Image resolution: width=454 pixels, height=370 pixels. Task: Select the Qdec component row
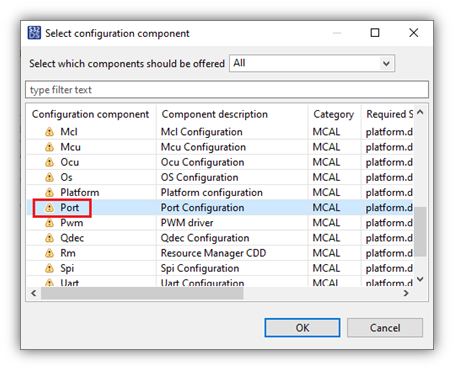(x=220, y=238)
